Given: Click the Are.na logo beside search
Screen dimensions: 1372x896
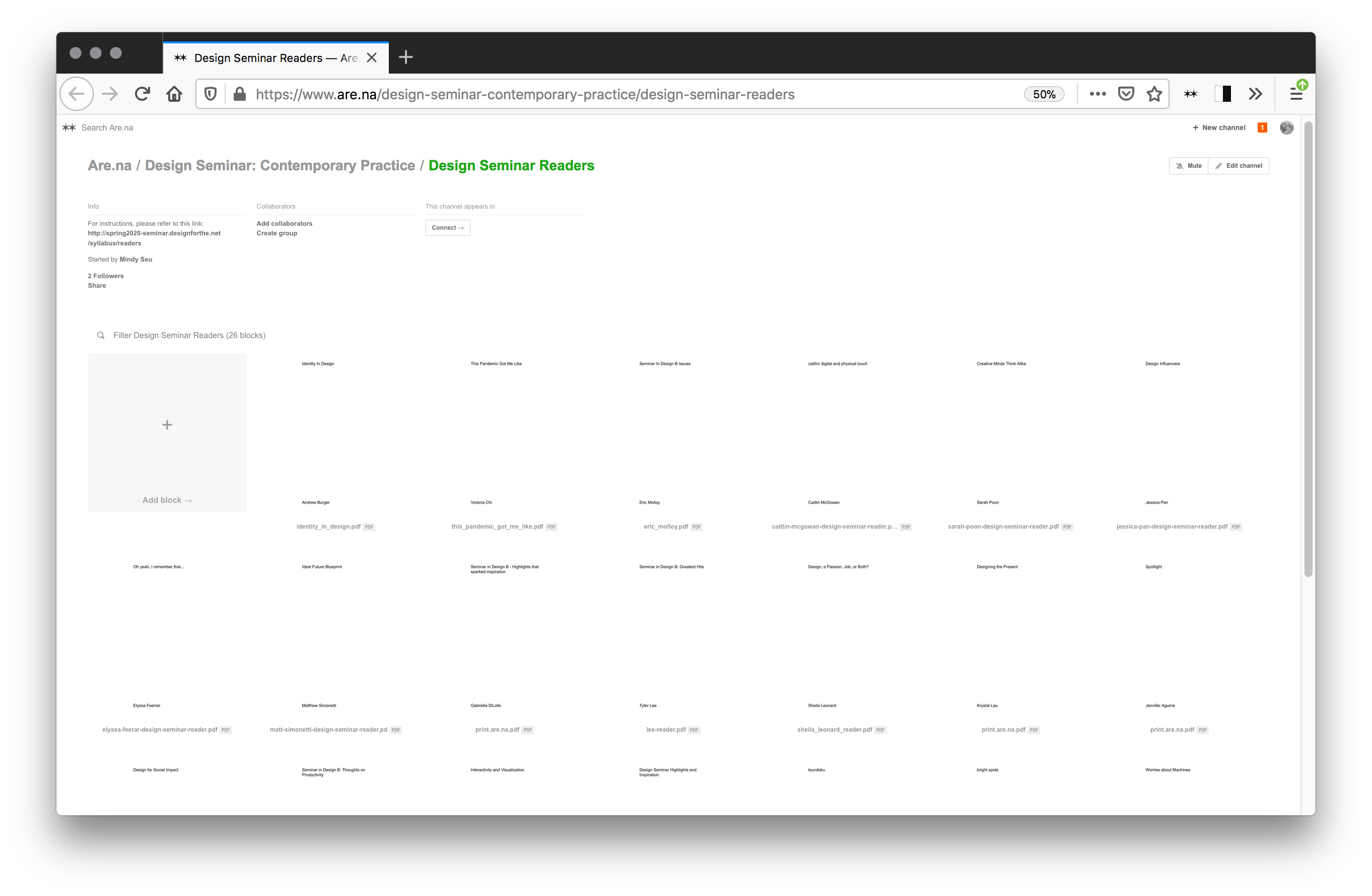Looking at the screenshot, I should coord(69,127).
